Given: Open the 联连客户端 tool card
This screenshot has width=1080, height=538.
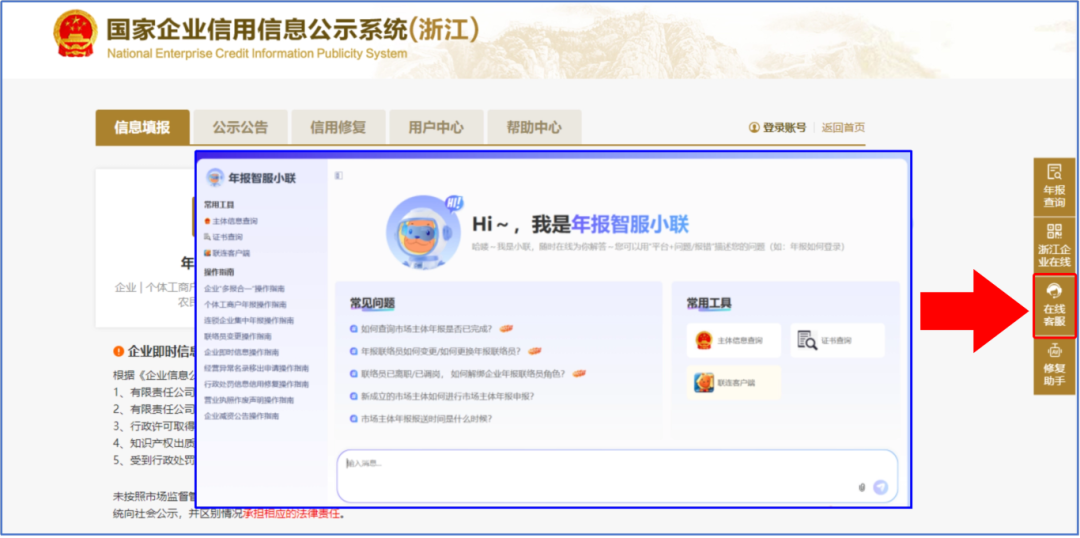Looking at the screenshot, I should pyautogui.click(x=734, y=382).
